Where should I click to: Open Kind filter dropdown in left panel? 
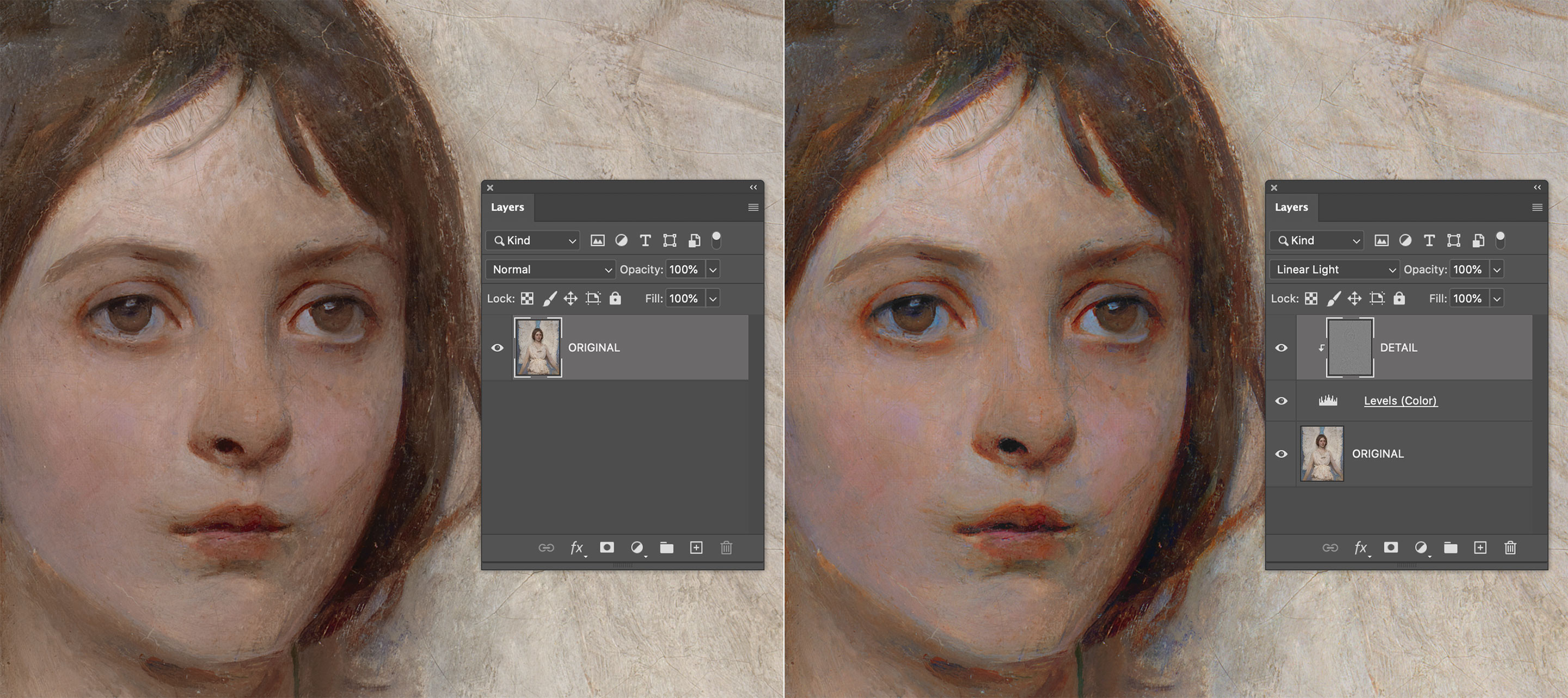(532, 240)
